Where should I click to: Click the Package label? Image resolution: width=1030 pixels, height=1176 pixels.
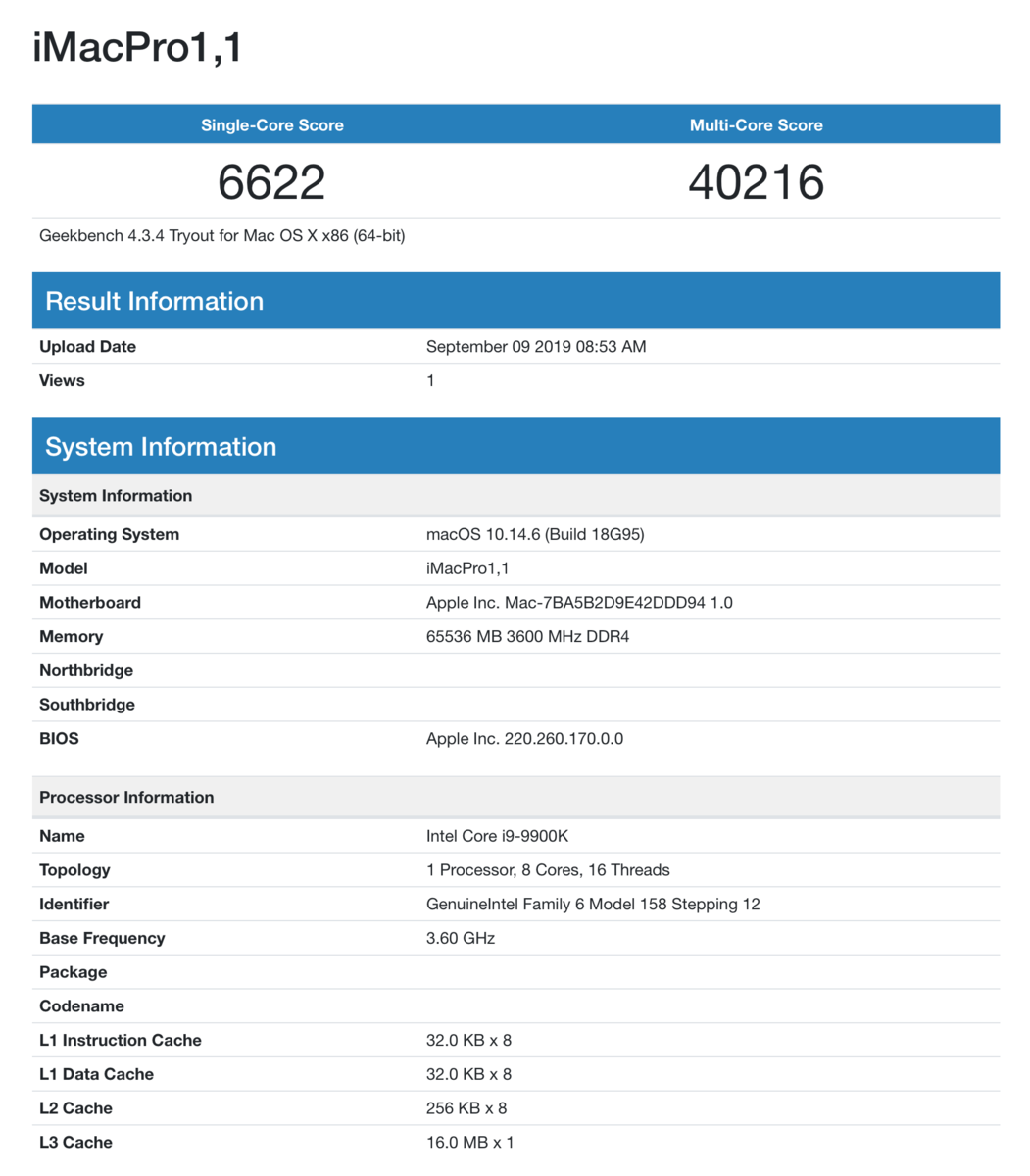tap(74, 972)
